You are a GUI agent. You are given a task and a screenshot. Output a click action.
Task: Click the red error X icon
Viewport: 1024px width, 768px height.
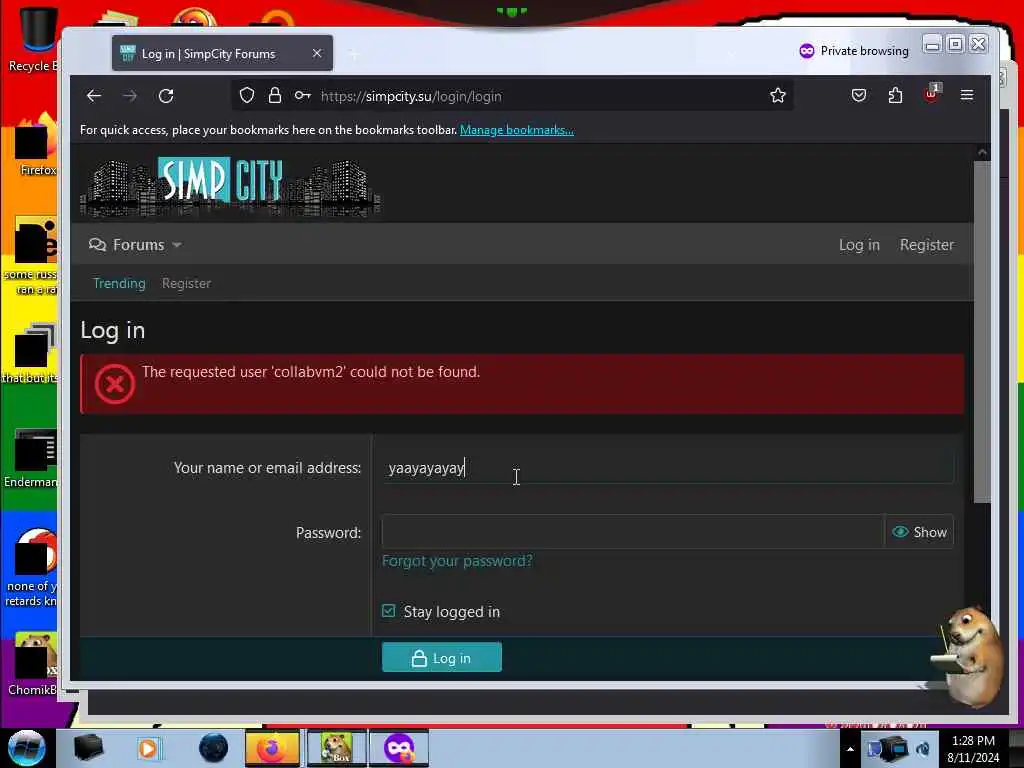pos(114,384)
